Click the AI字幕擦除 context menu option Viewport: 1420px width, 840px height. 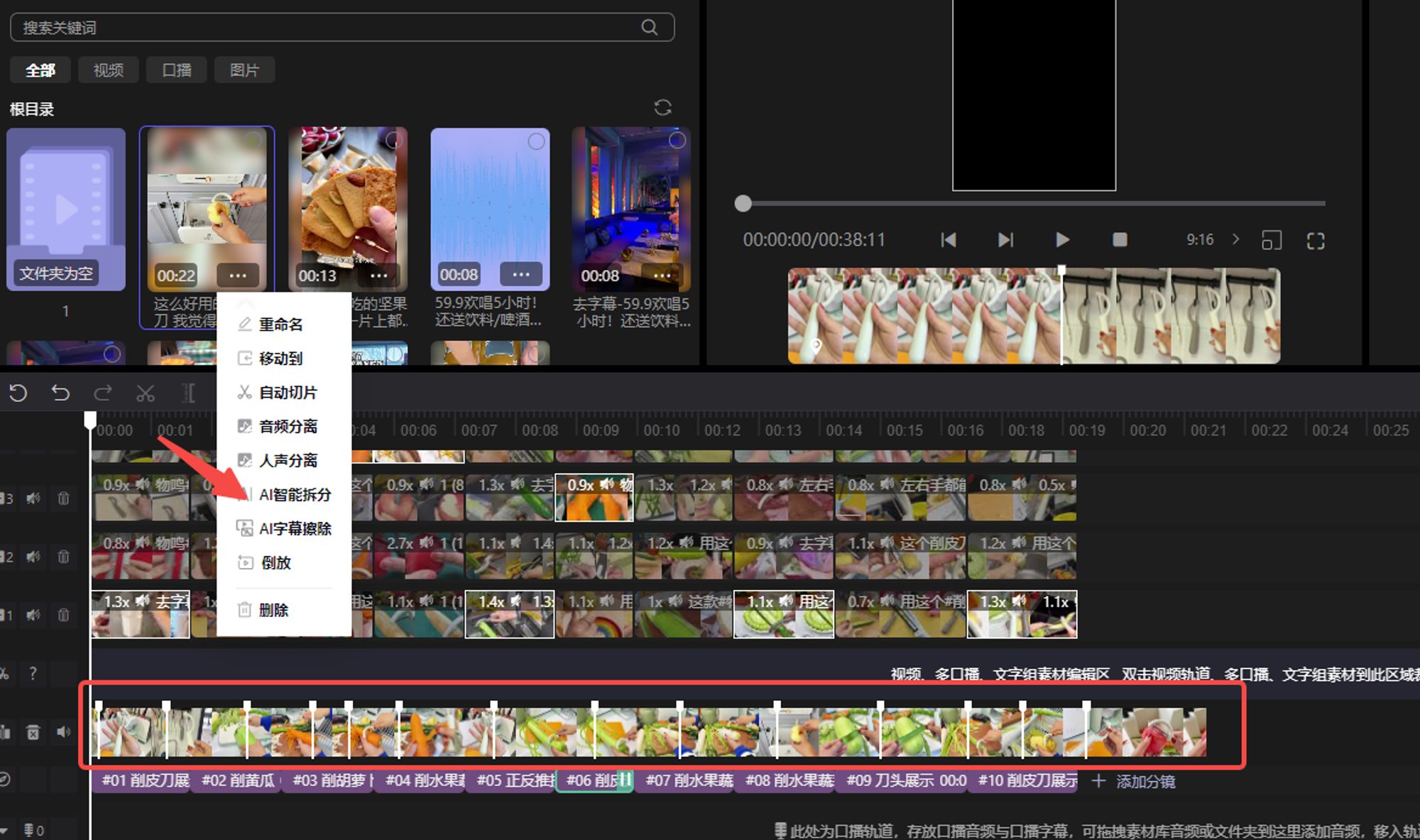point(296,528)
